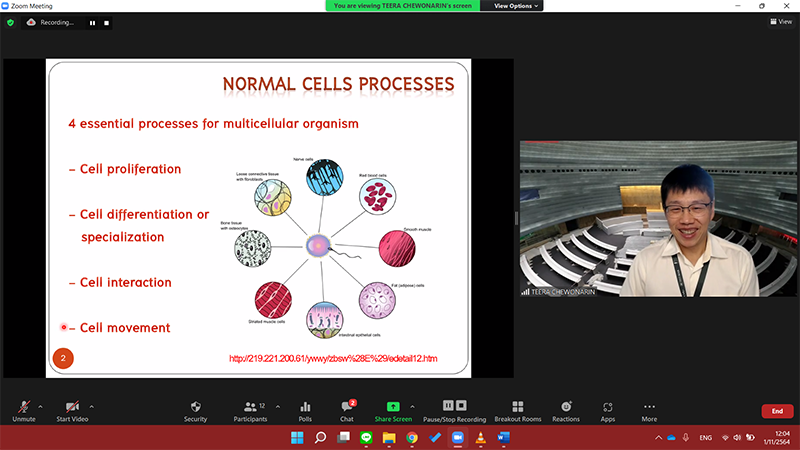Expand share options arrow beside Share Screen
800x450 pixels.
(x=412, y=407)
